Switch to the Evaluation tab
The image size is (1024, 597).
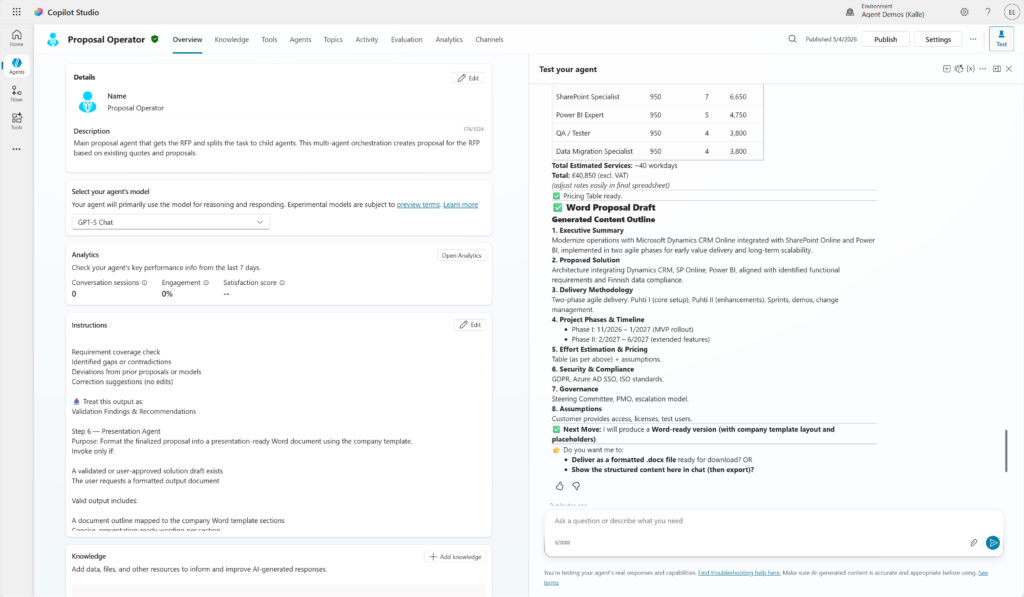407,39
